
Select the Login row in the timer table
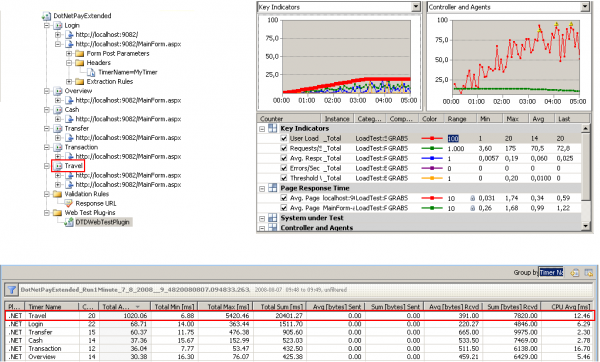(x=300, y=324)
